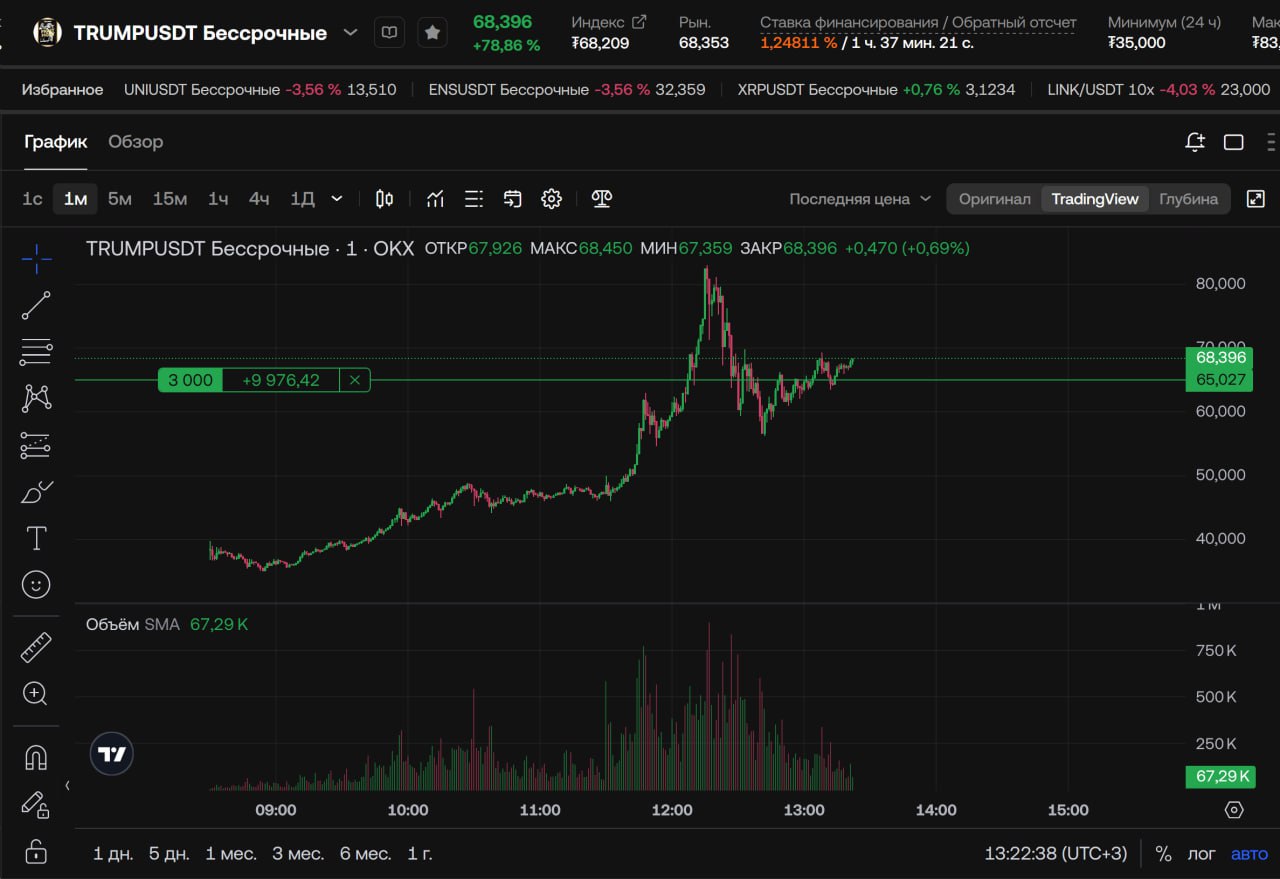Click the calendar-arrow icon left of the gear
This screenshot has width=1280, height=879.
[x=513, y=199]
